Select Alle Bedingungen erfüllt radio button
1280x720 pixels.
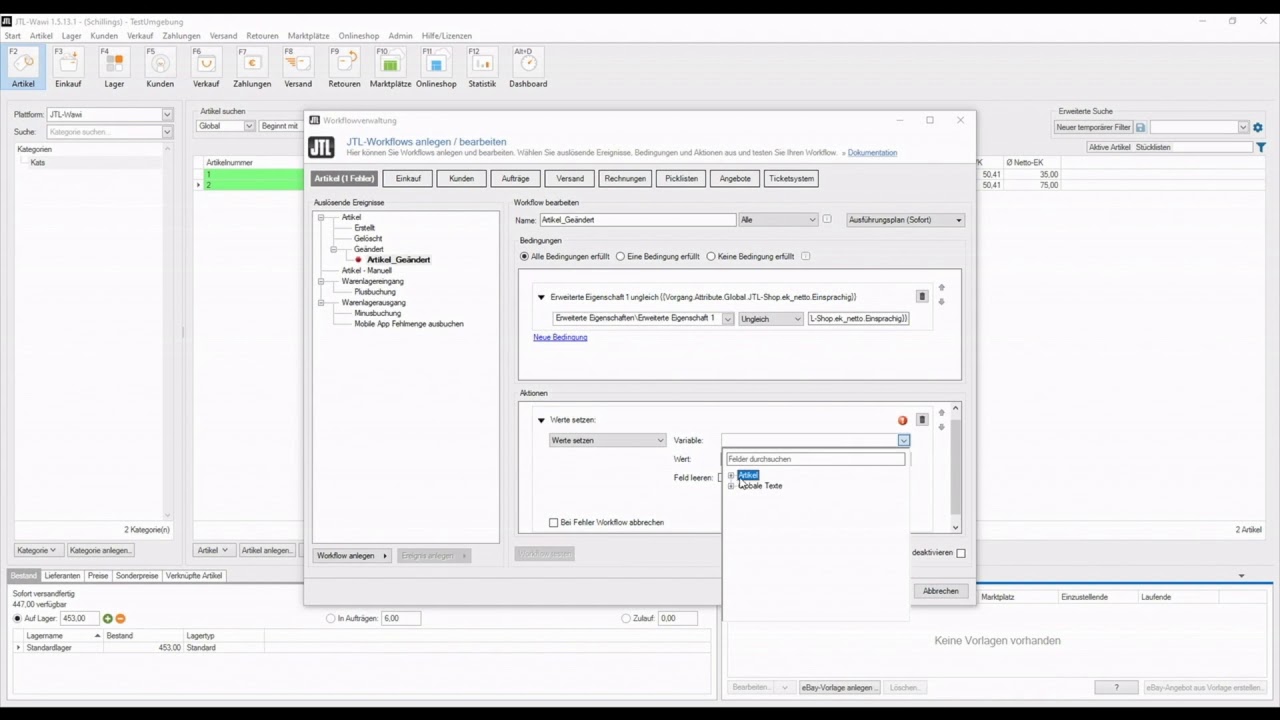pos(524,257)
